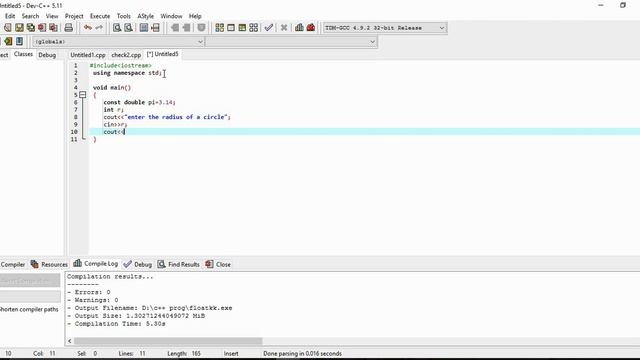Open the AStyle menu
This screenshot has width=640, height=360.
coord(146,16)
